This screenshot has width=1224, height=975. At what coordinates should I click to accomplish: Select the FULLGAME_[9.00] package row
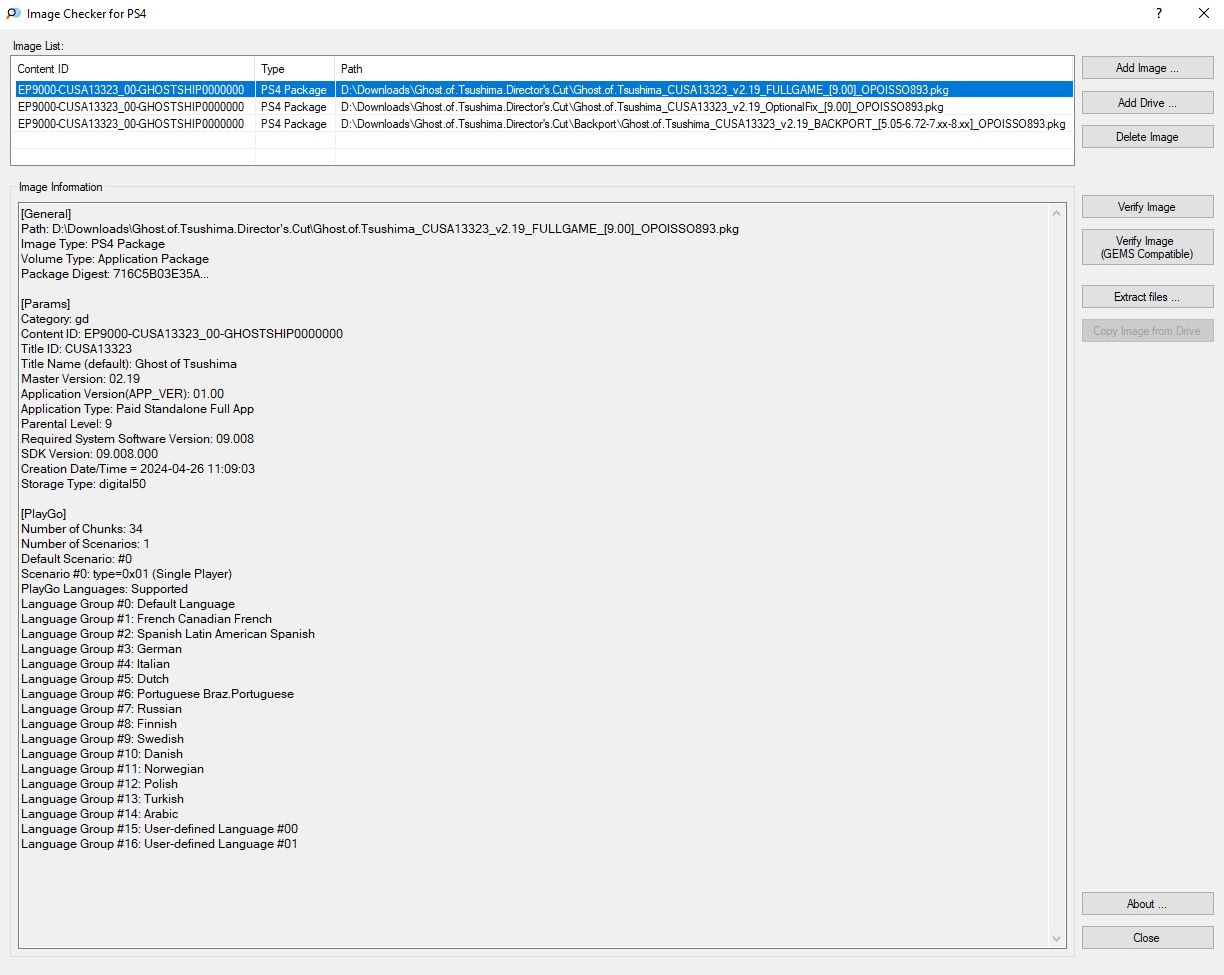(542, 90)
